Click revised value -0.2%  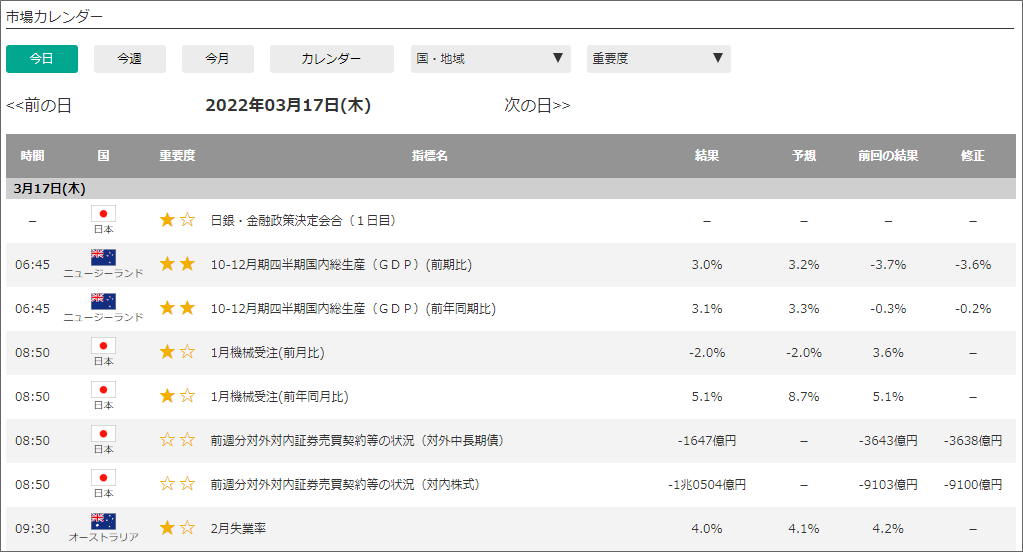(x=973, y=309)
